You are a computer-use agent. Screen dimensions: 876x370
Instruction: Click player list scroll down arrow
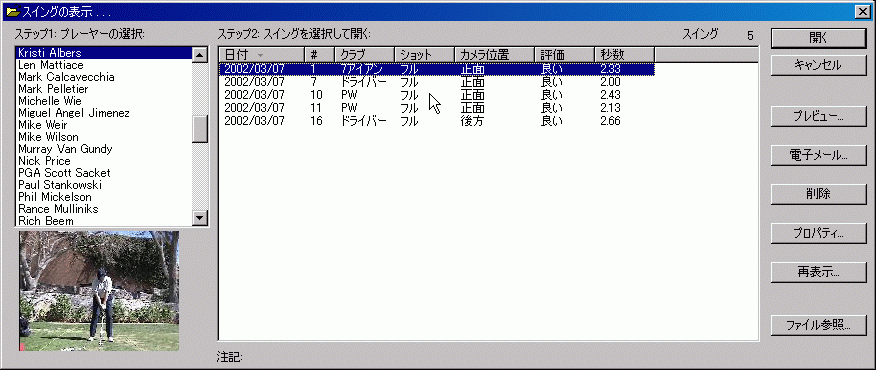click(x=199, y=217)
